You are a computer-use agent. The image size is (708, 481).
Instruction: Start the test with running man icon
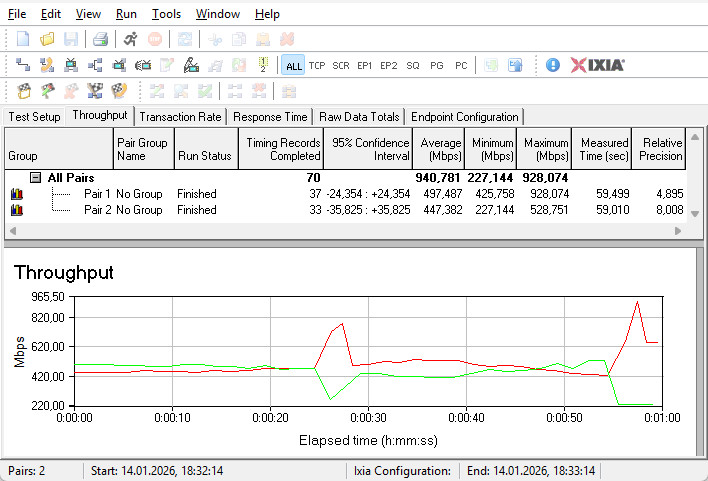click(x=131, y=39)
